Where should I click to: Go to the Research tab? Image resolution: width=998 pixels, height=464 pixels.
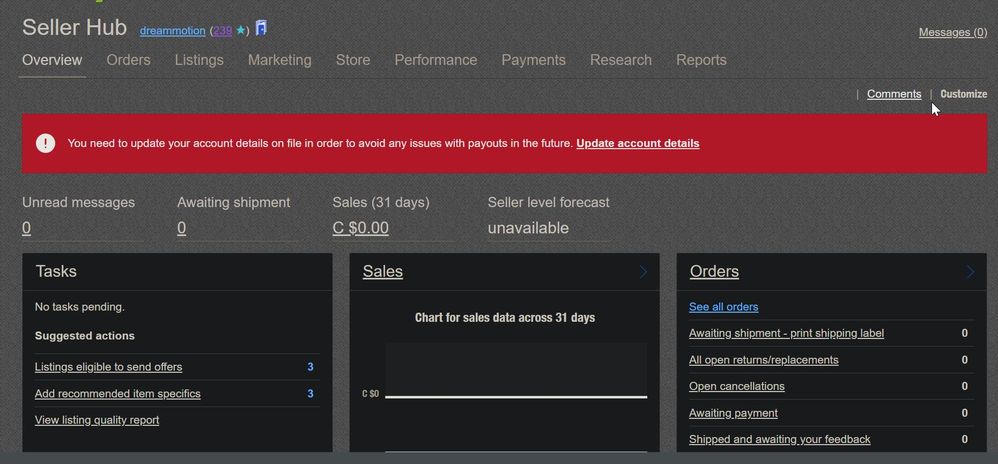tap(621, 60)
